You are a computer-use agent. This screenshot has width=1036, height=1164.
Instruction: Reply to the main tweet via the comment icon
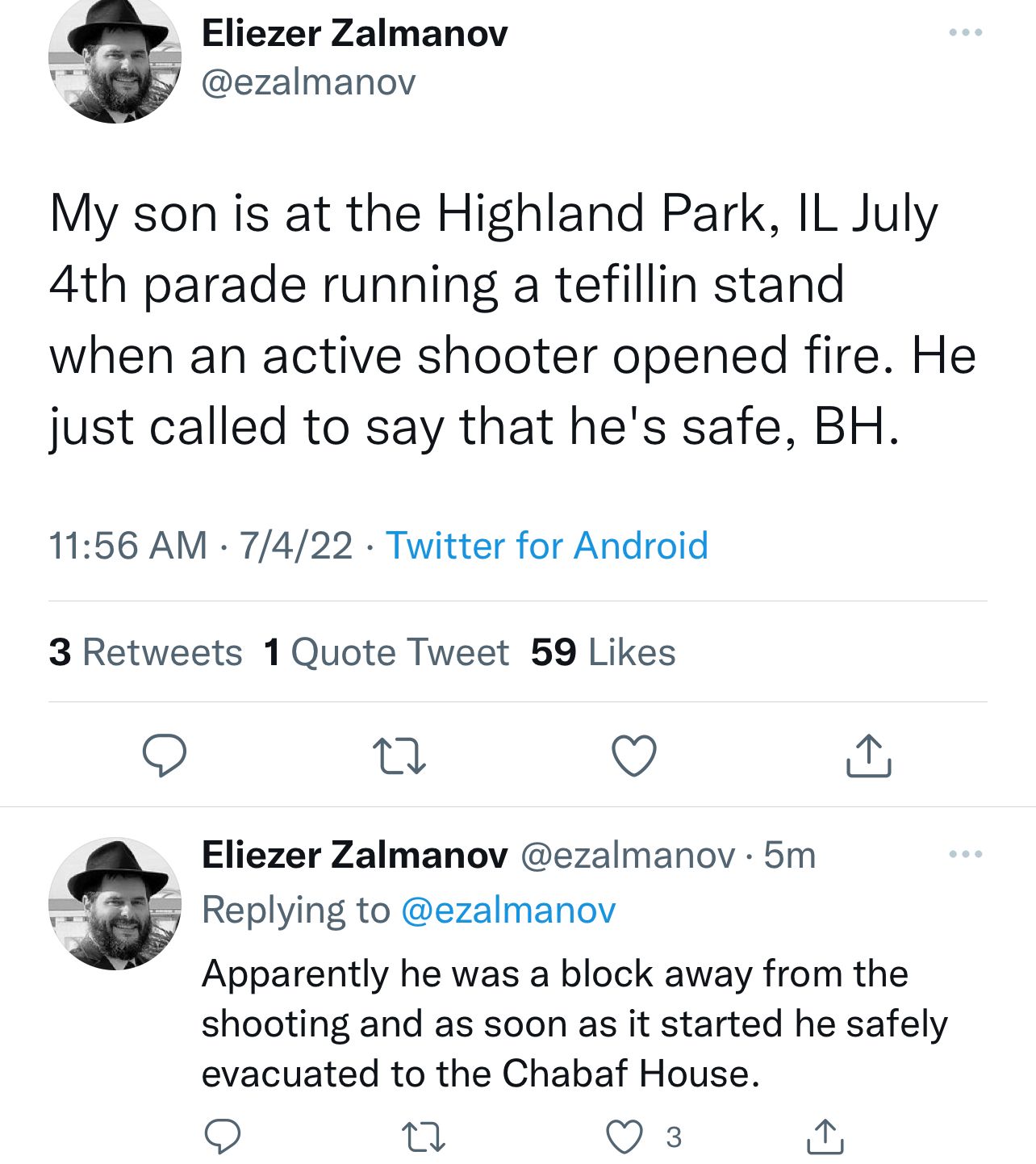coord(165,756)
